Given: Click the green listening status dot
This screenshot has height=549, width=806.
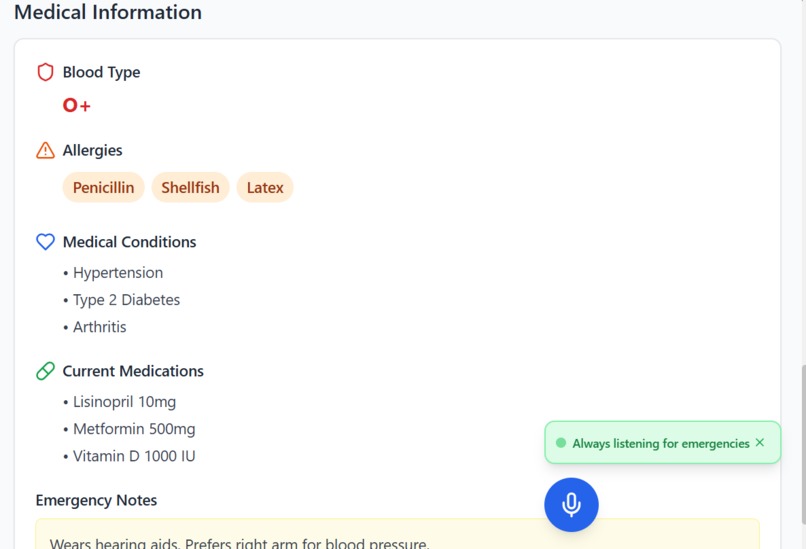Looking at the screenshot, I should [x=561, y=443].
